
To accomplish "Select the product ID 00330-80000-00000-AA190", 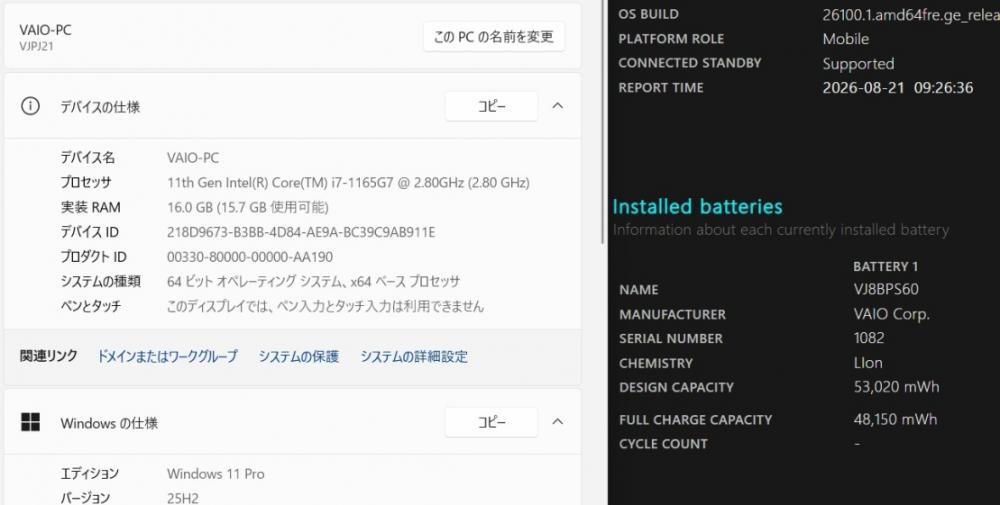I will click(x=249, y=257).
